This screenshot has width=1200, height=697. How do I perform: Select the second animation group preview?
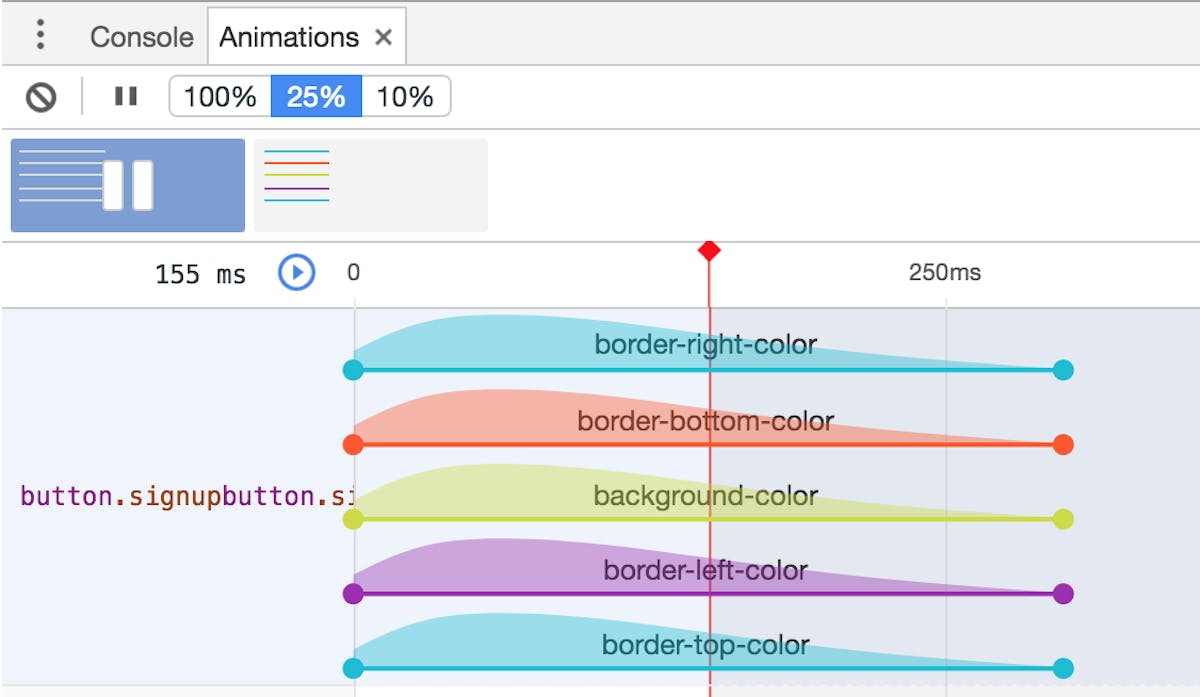pos(370,185)
